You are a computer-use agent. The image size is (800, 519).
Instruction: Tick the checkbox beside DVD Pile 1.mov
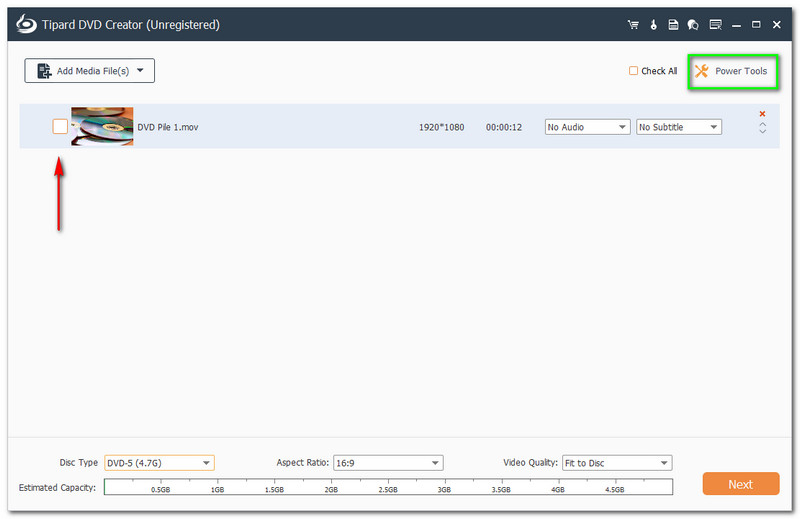60,126
